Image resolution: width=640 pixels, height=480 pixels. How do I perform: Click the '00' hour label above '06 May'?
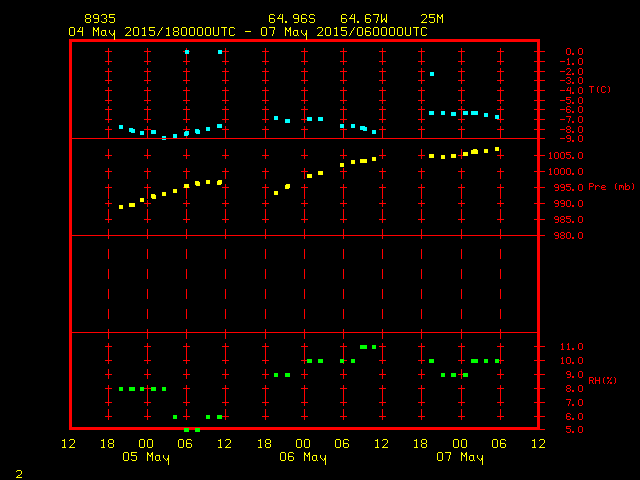(x=303, y=444)
